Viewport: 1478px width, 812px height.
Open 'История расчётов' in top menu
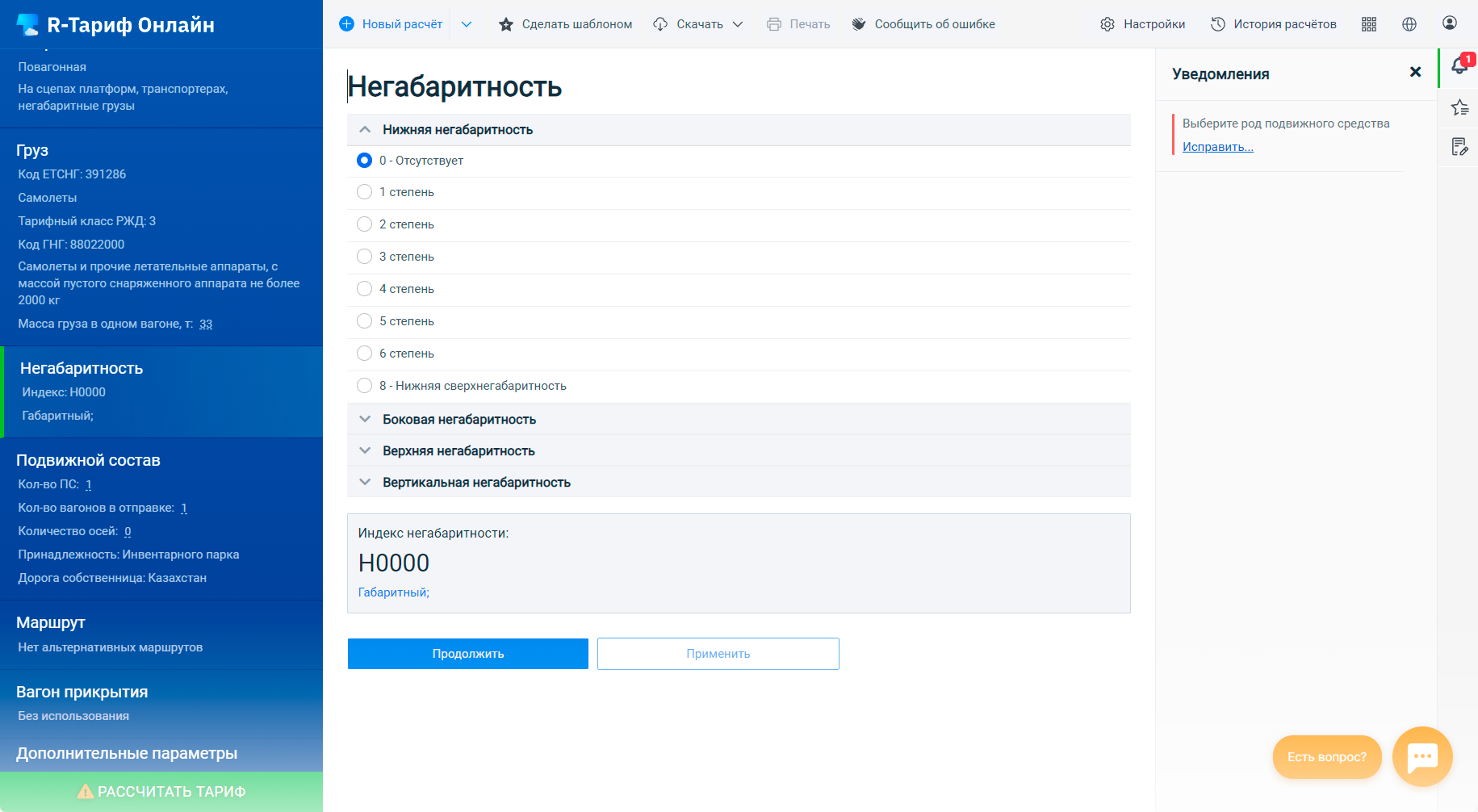(1274, 24)
